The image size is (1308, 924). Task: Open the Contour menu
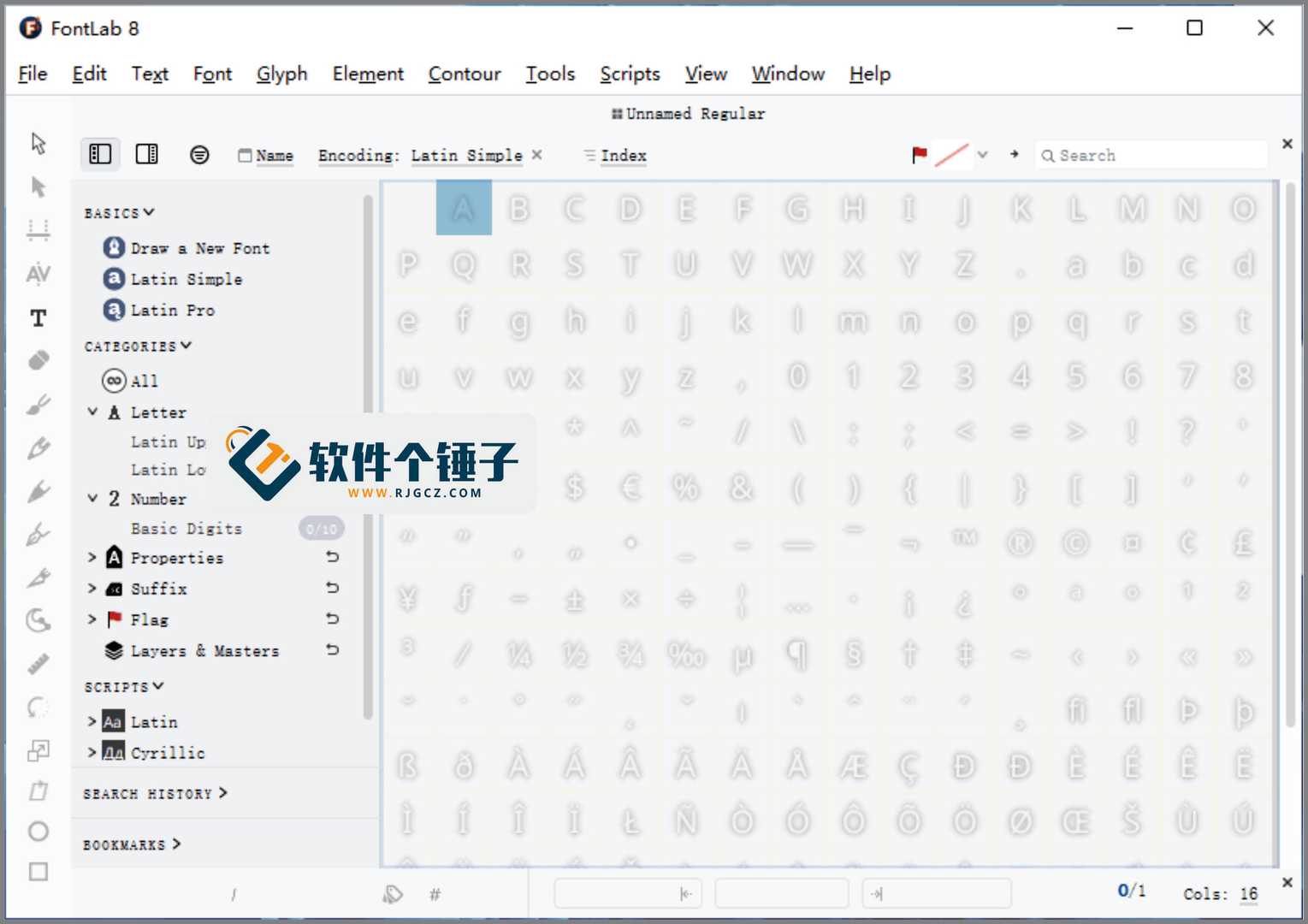[465, 74]
